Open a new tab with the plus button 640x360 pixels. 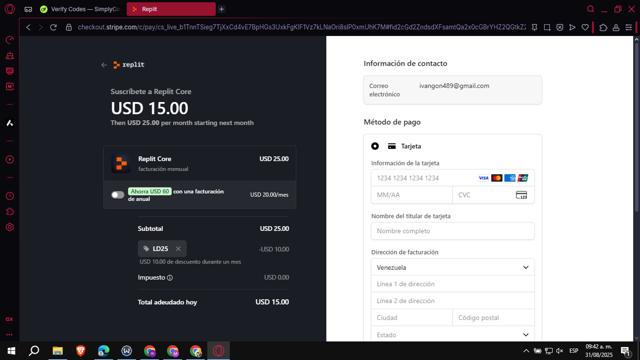click(x=222, y=9)
